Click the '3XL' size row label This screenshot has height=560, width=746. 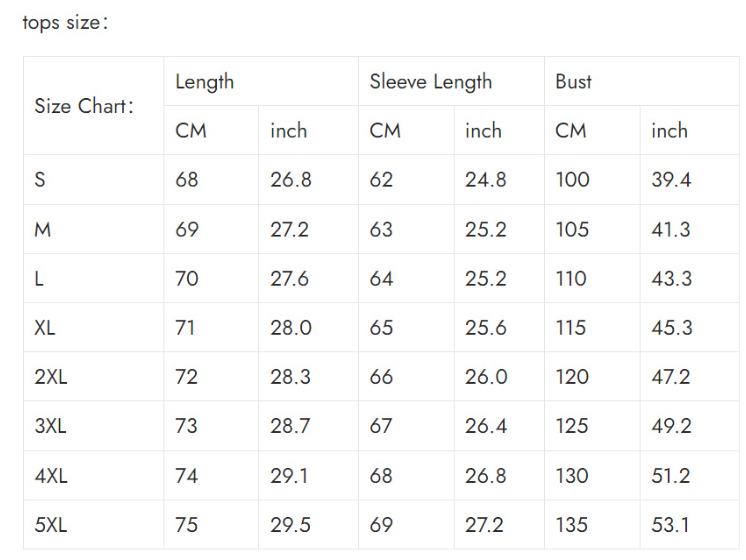coord(50,426)
